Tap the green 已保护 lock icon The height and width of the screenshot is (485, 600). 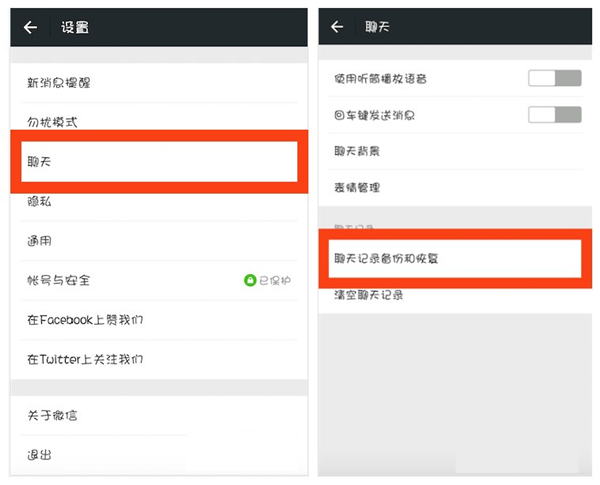pyautogui.click(x=250, y=280)
